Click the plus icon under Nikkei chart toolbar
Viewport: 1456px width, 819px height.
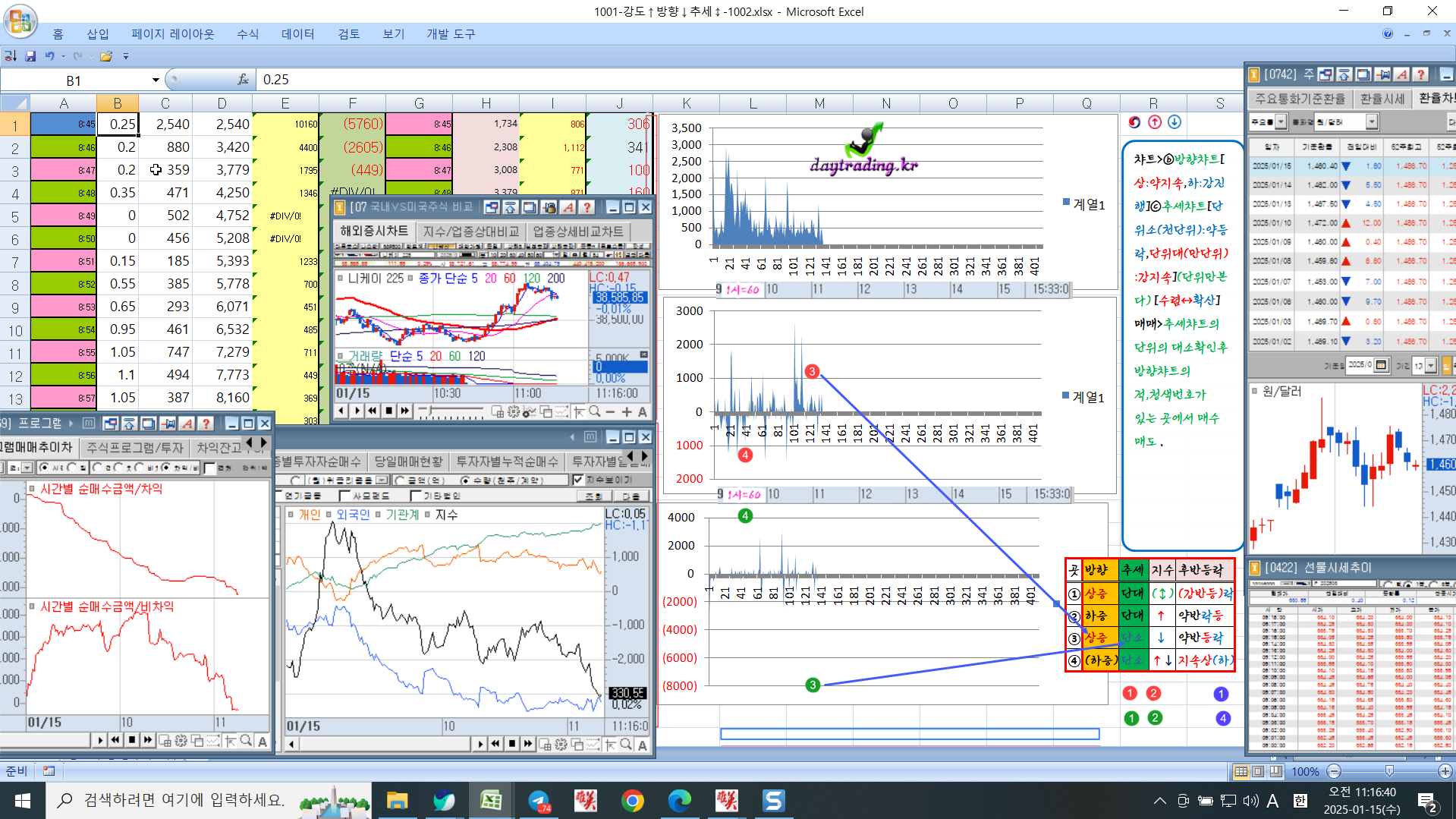pyautogui.click(x=627, y=411)
